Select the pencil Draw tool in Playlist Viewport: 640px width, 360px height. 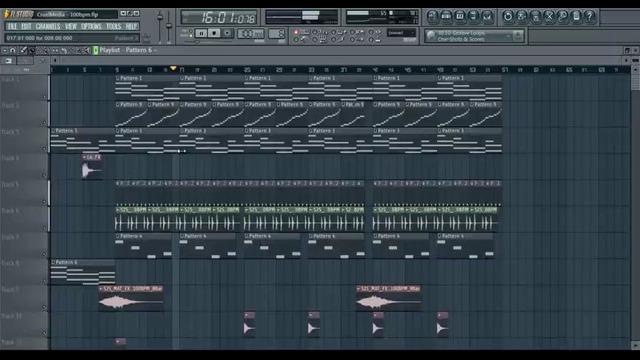(x=23, y=50)
